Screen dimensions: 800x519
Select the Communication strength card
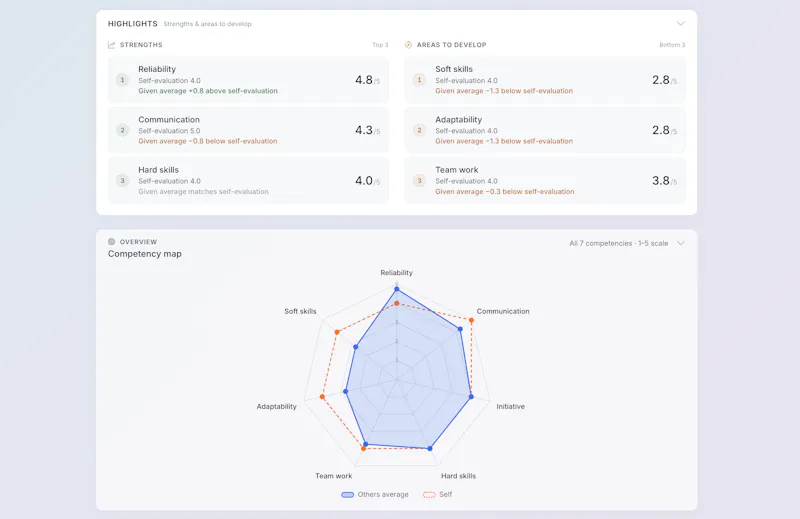point(248,130)
